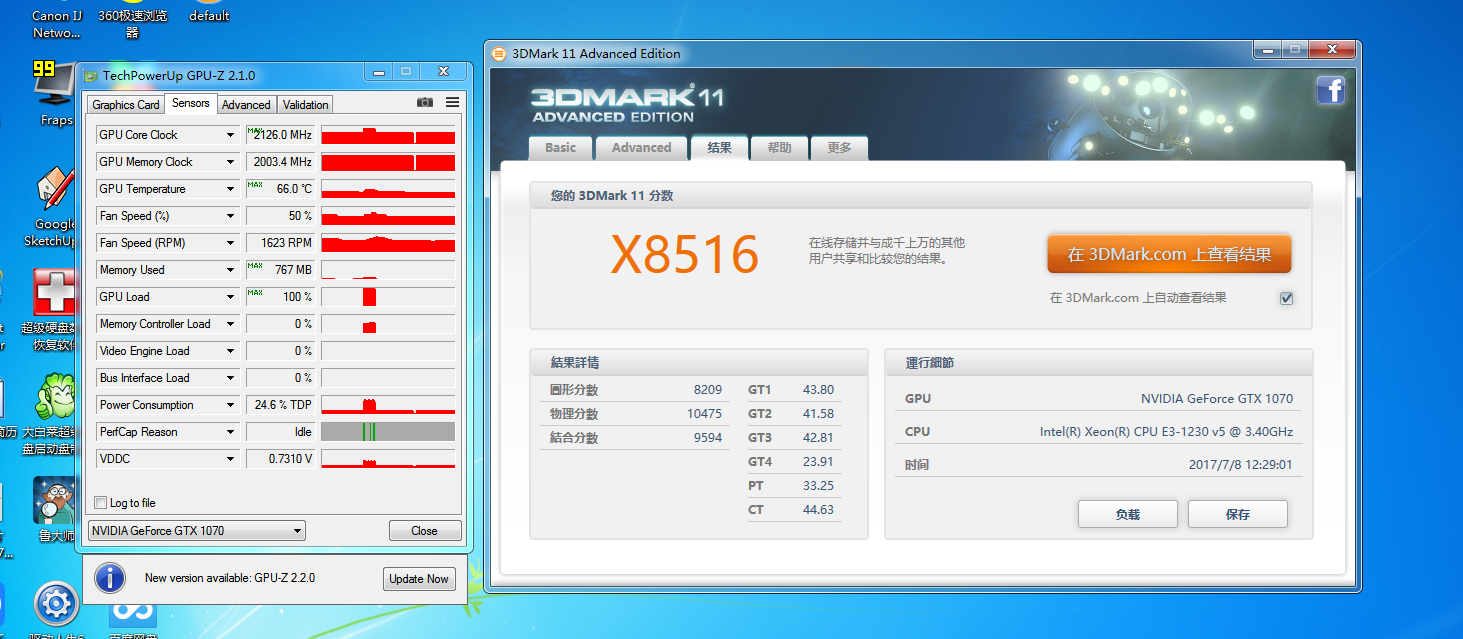Expand Power Consumption sensor dropdown
This screenshot has width=1463, height=639.
pyautogui.click(x=231, y=405)
